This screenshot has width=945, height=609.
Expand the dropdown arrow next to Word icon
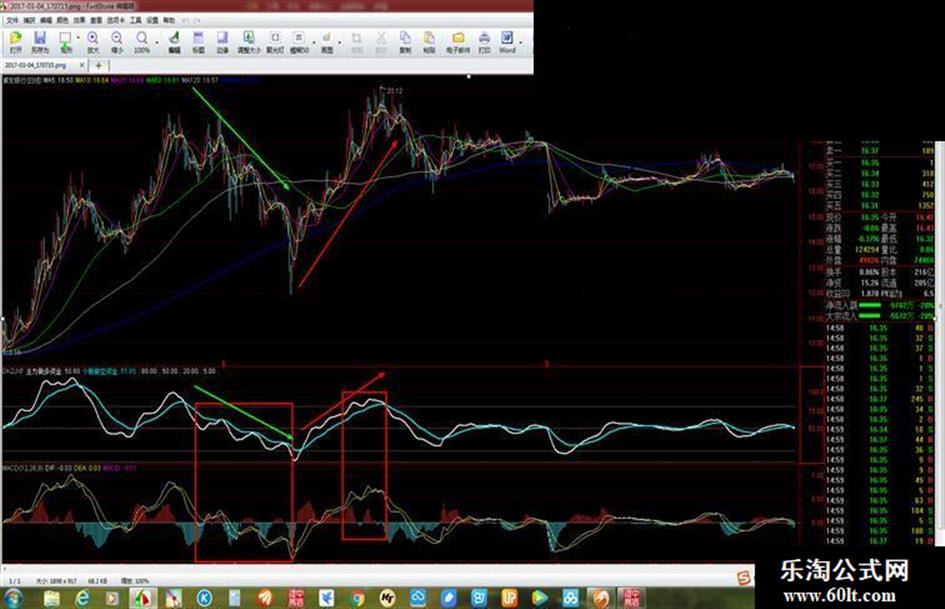click(x=521, y=42)
